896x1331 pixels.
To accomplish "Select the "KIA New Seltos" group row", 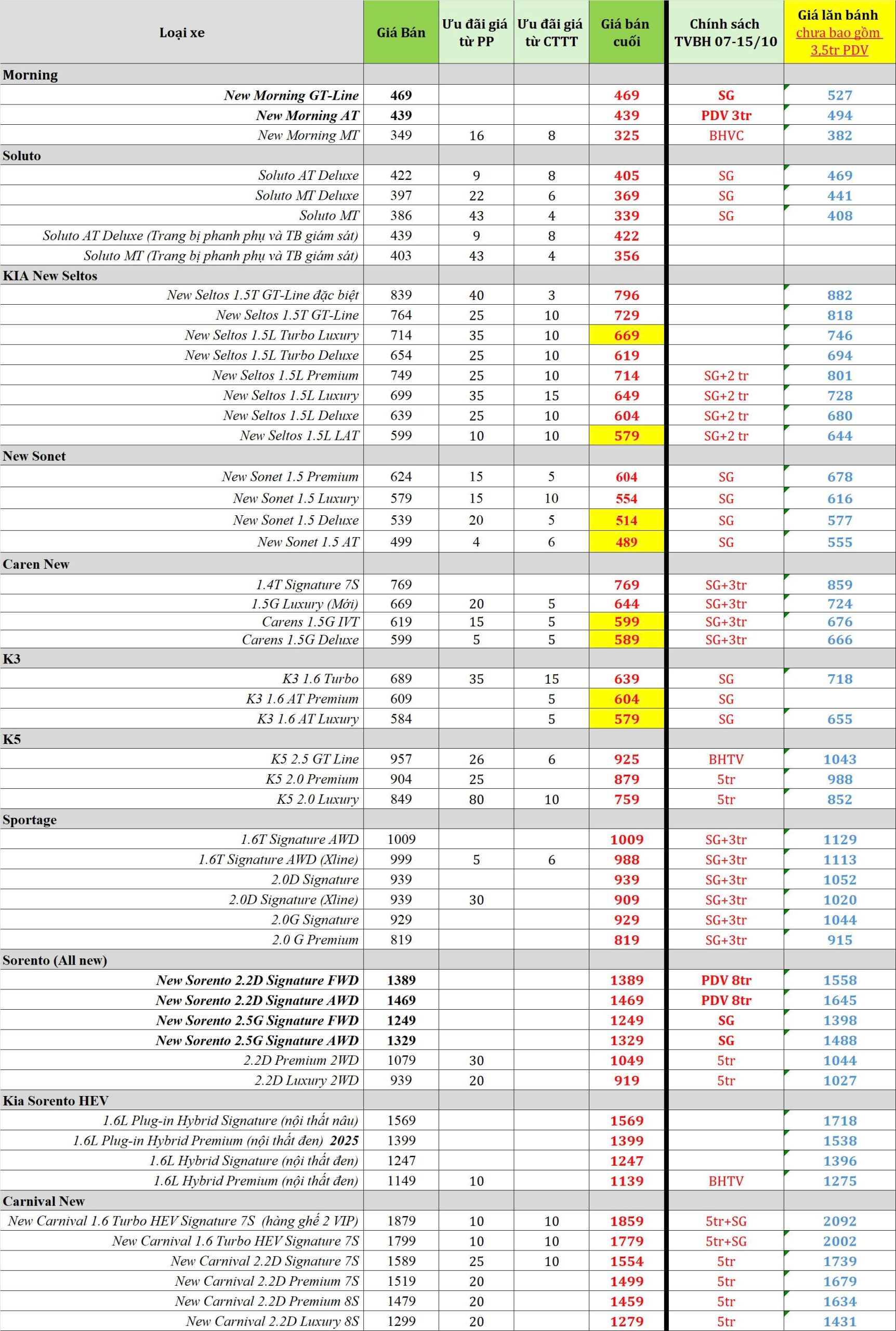I will coord(50,276).
